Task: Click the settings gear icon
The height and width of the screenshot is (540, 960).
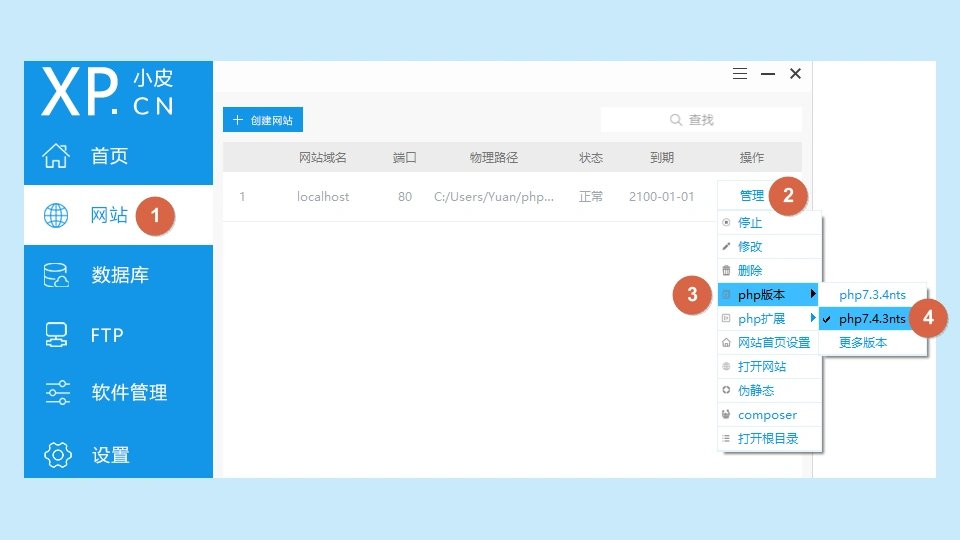Action: click(57, 455)
